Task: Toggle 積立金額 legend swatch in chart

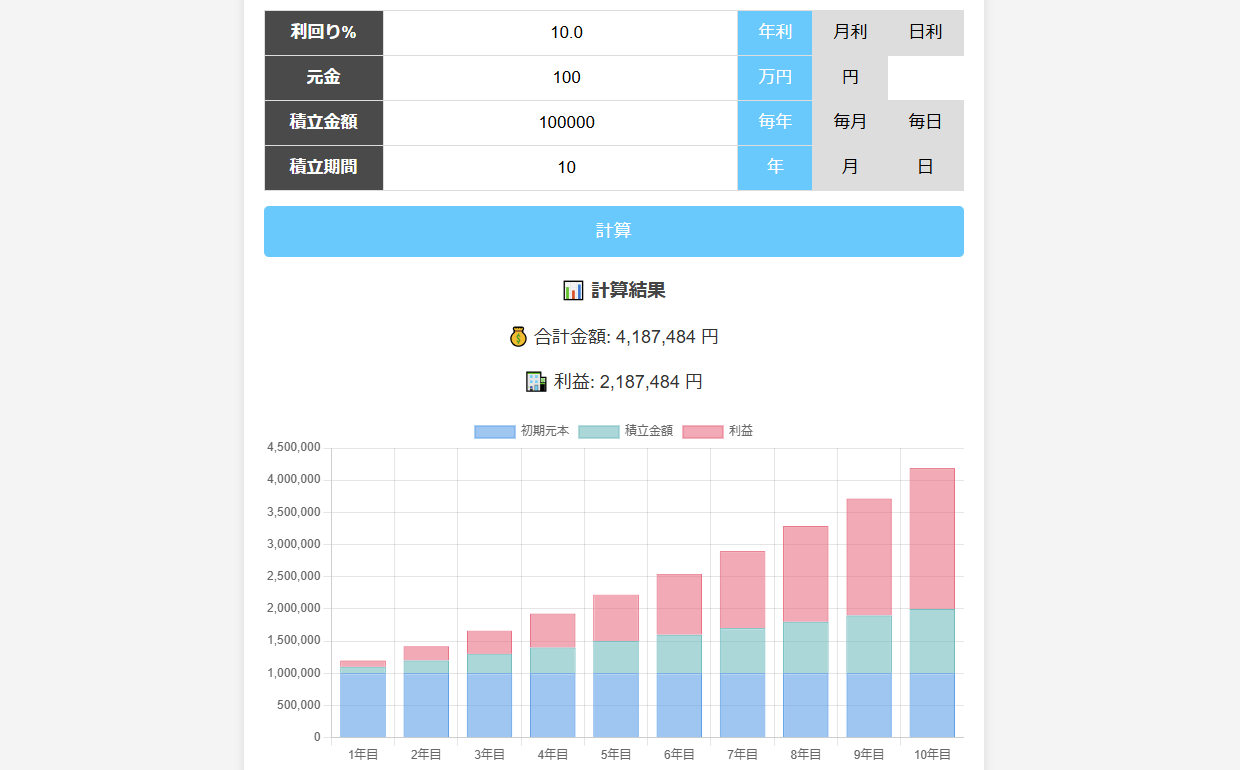Action: pos(598,431)
